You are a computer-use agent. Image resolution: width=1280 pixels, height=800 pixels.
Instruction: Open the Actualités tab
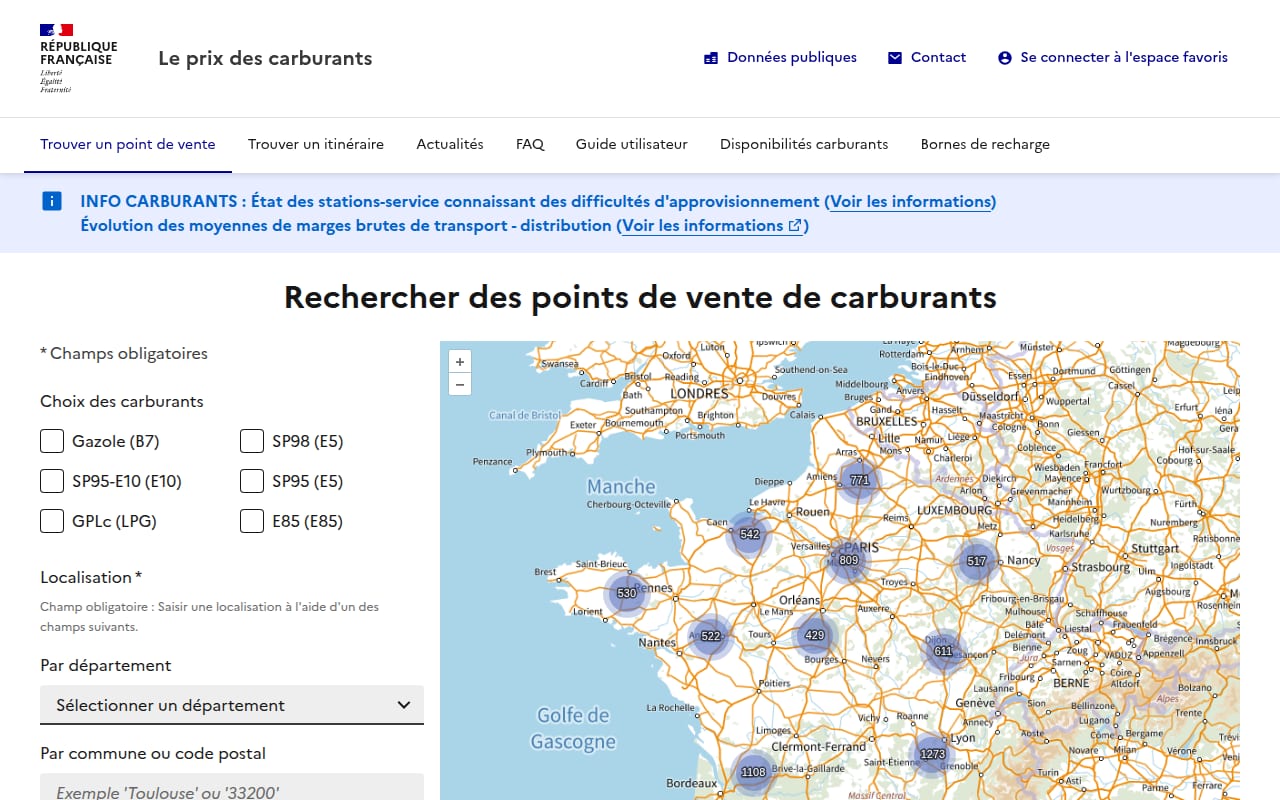pyautogui.click(x=450, y=144)
